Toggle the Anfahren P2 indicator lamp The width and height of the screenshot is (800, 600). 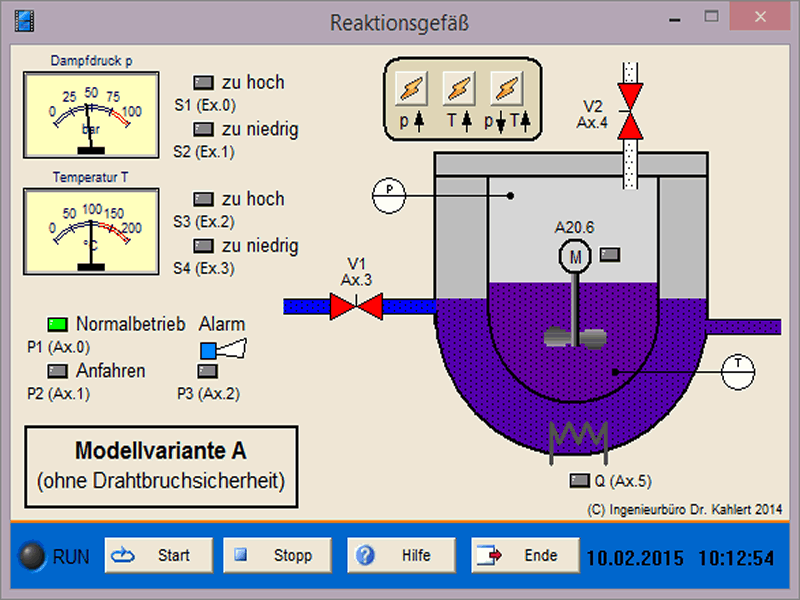tap(58, 371)
